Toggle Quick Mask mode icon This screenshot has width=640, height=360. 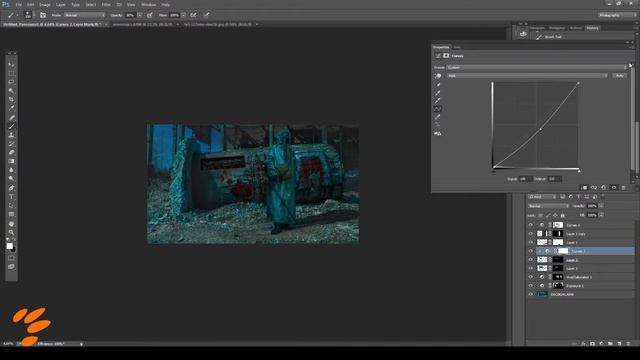(x=11, y=258)
